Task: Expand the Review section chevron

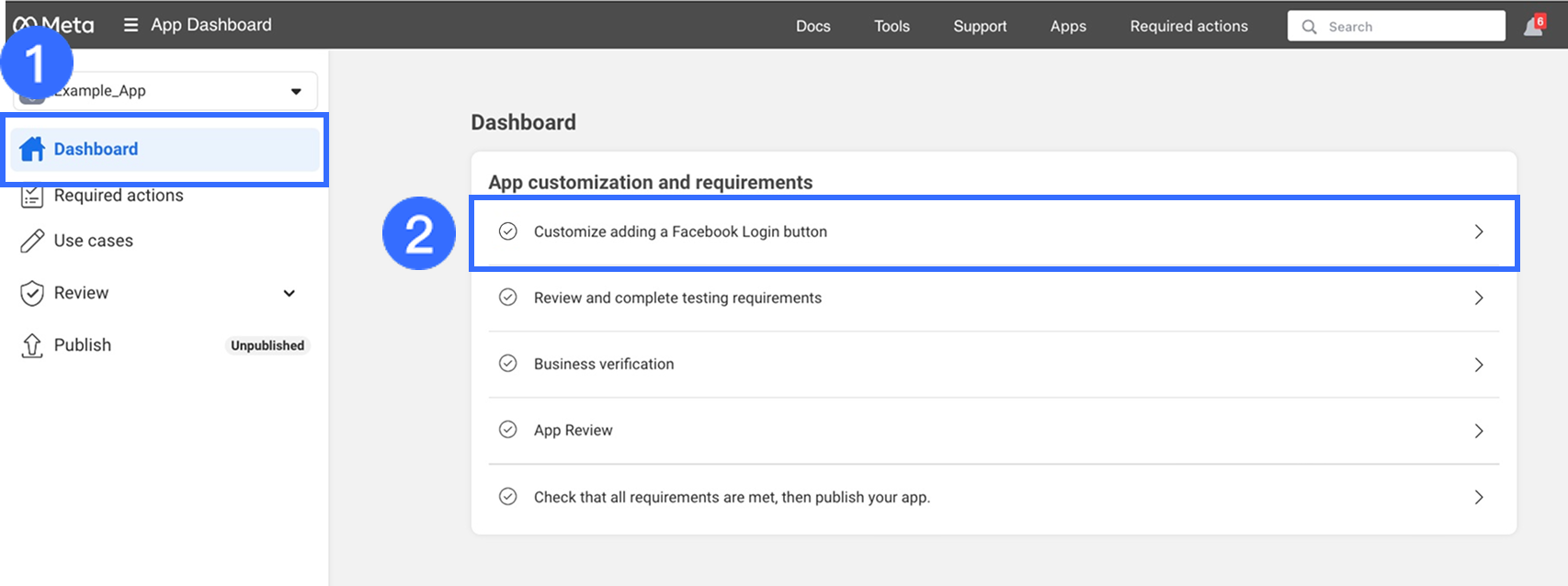Action: click(290, 293)
